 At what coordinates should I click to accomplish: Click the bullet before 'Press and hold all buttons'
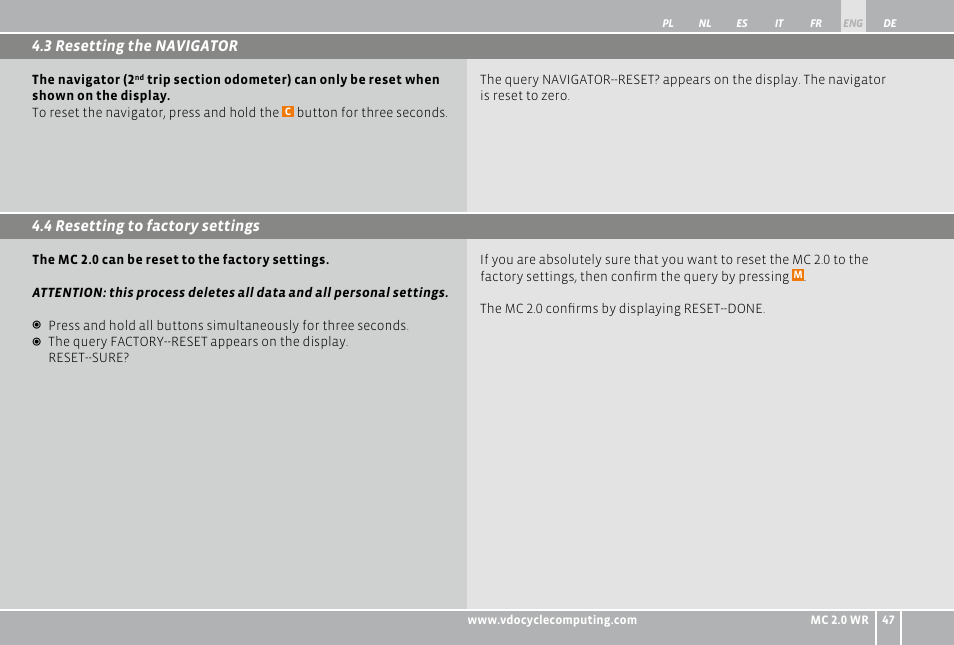point(37,326)
